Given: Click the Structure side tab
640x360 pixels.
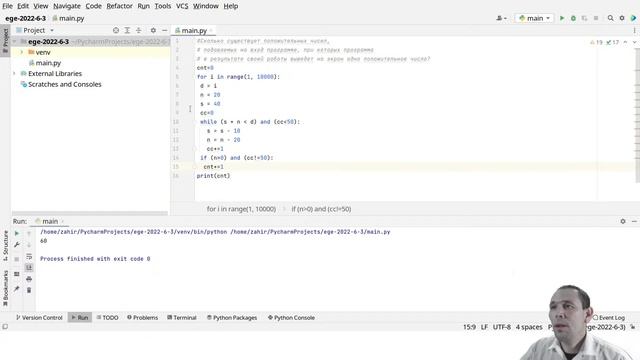Looking at the screenshot, I should click(x=5, y=246).
